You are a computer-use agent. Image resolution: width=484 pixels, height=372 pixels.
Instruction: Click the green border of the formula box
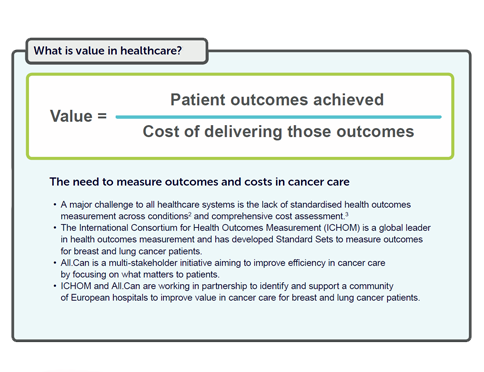(x=240, y=76)
